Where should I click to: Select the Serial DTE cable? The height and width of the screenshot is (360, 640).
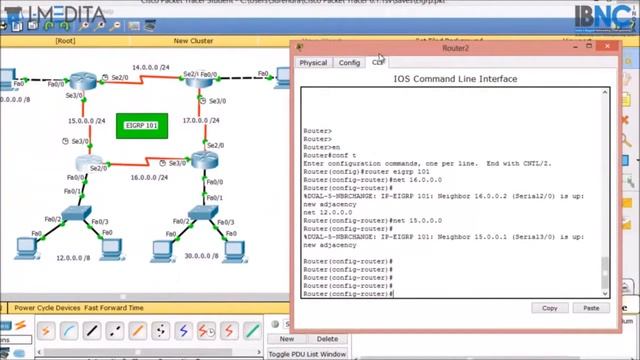[229, 331]
